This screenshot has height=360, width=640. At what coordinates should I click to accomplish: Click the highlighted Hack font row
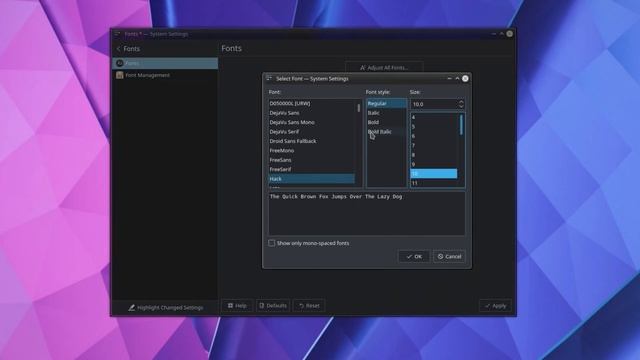[311, 179]
